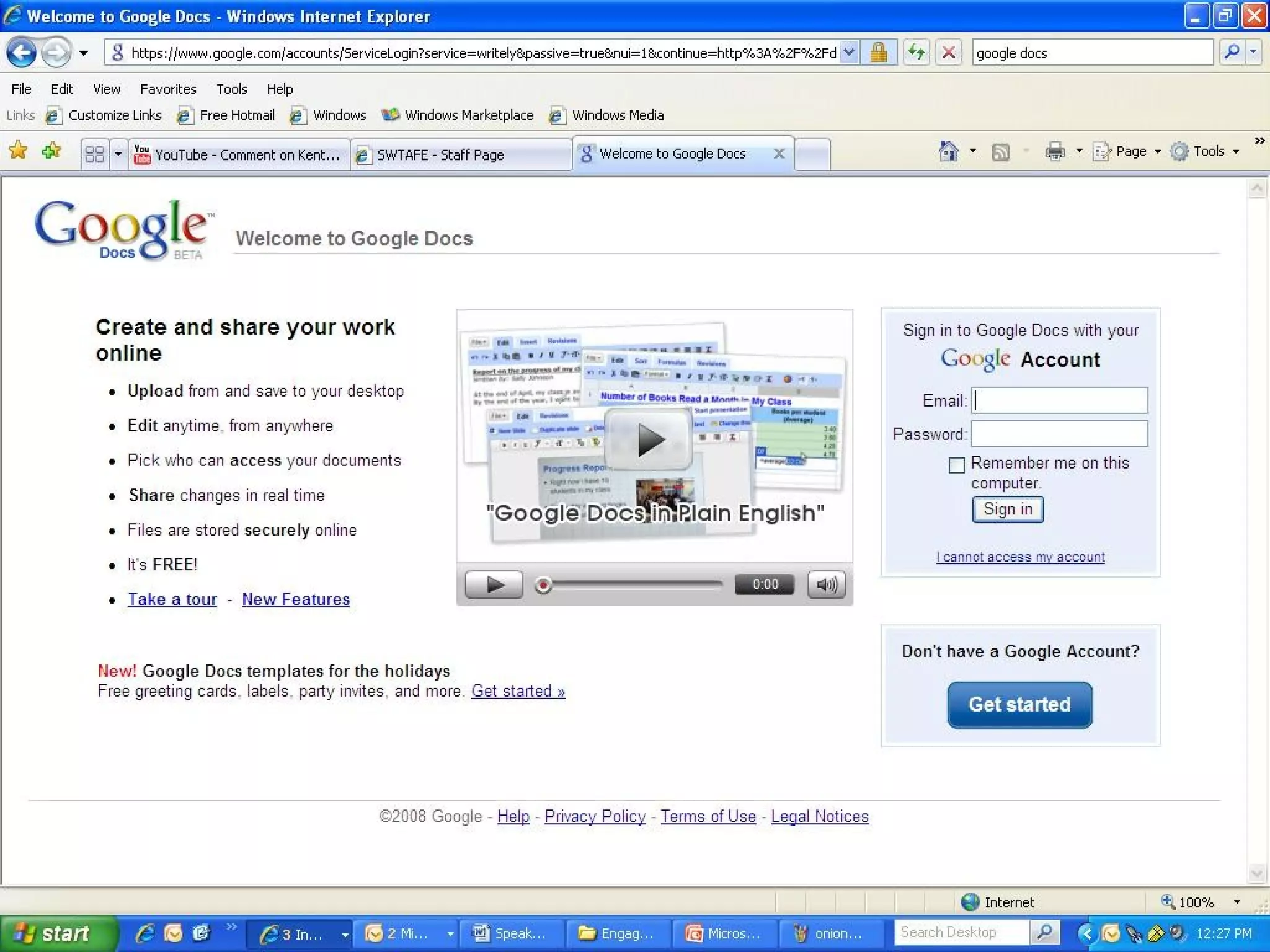Click the red Stop loading icon
This screenshot has height=952, width=1270.
tap(948, 53)
